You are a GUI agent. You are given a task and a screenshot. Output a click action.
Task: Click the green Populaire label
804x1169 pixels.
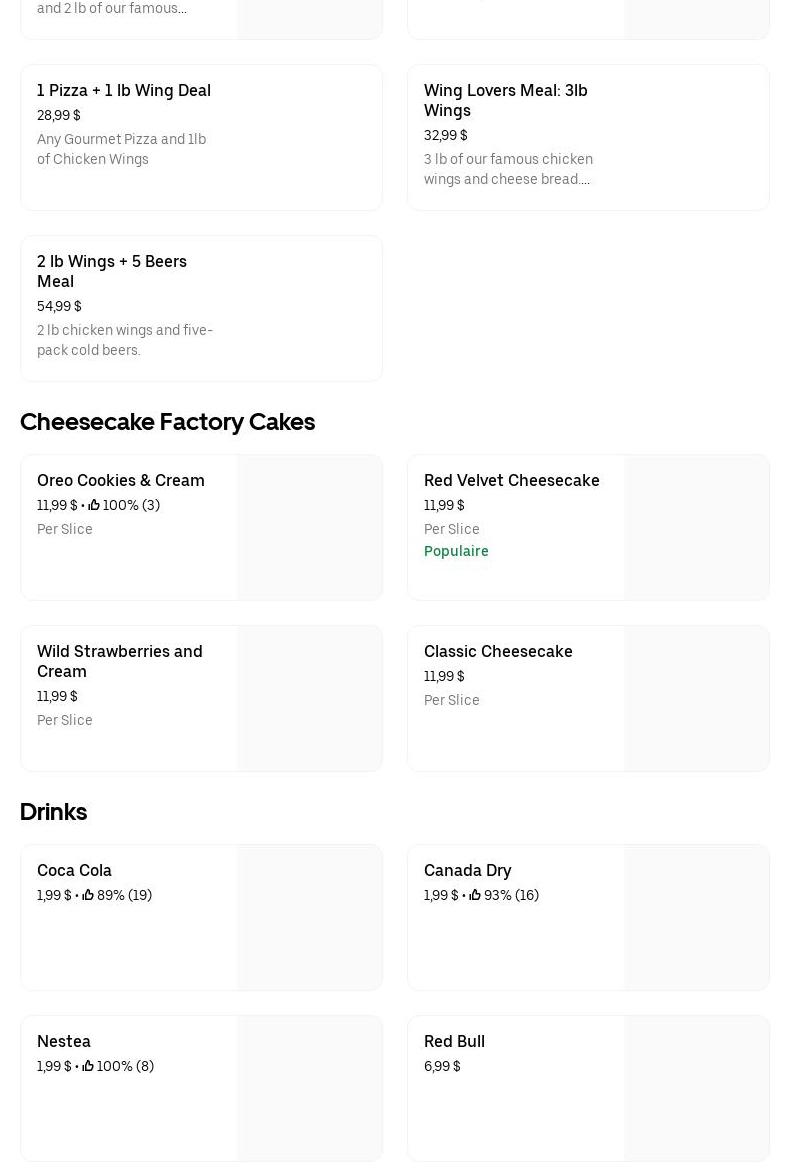(x=456, y=551)
